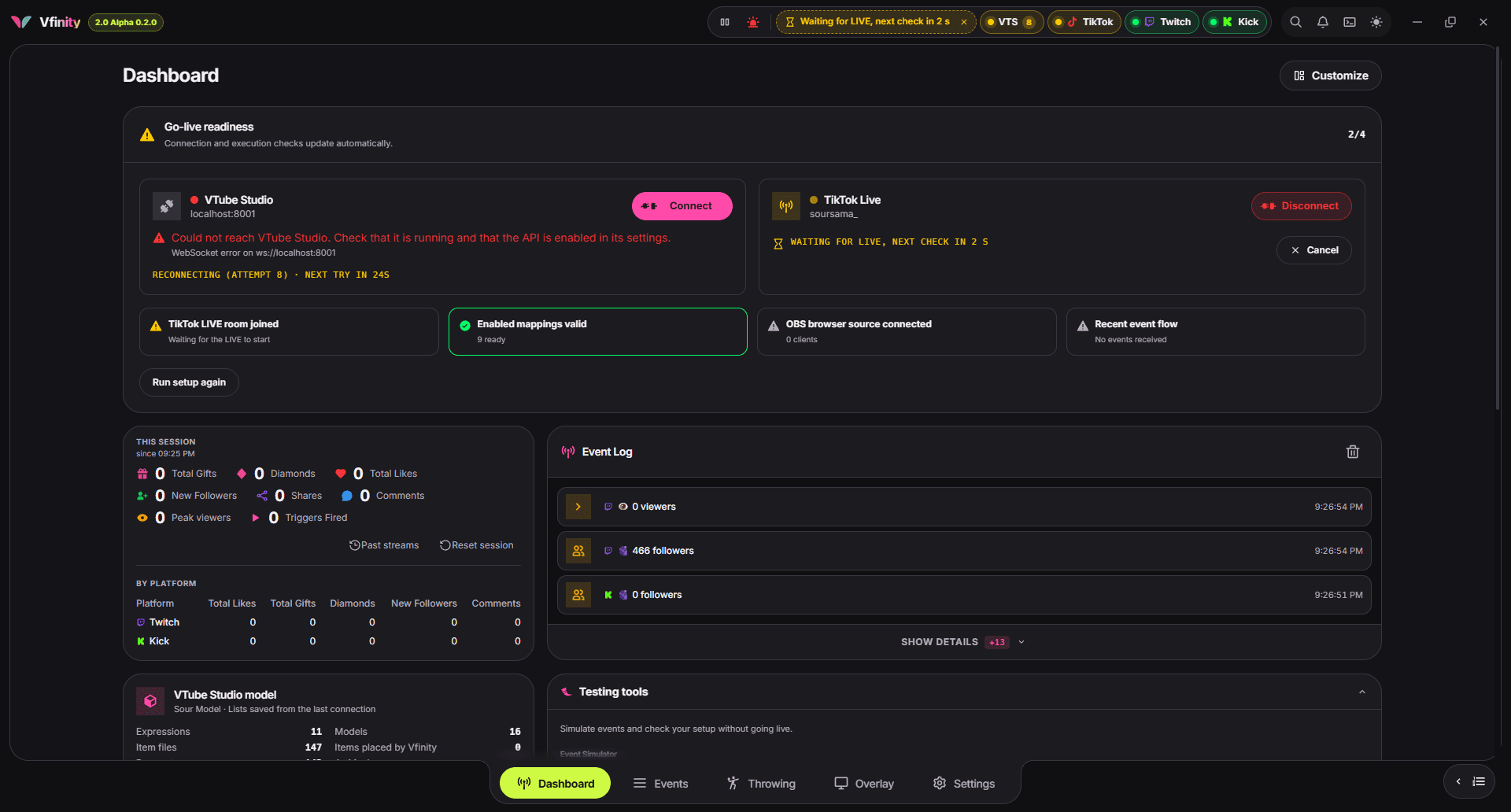Toggle the light/dark theme sun icon
This screenshot has height=812, width=1511.
(x=1376, y=22)
